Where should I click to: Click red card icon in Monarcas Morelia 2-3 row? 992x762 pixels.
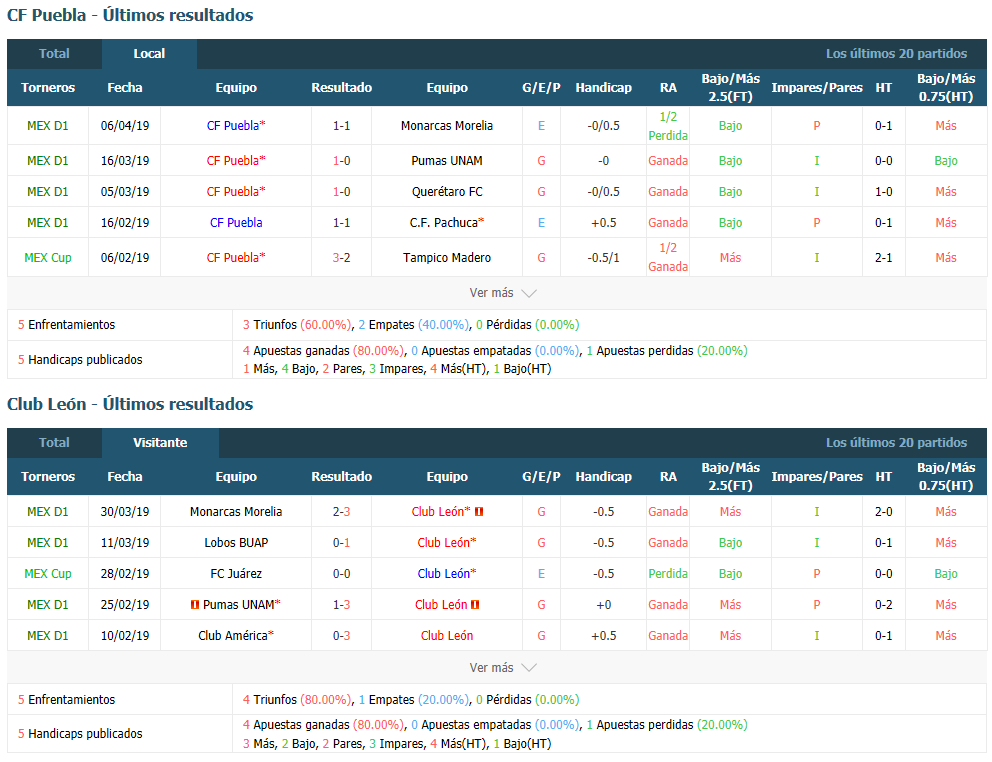click(x=479, y=512)
